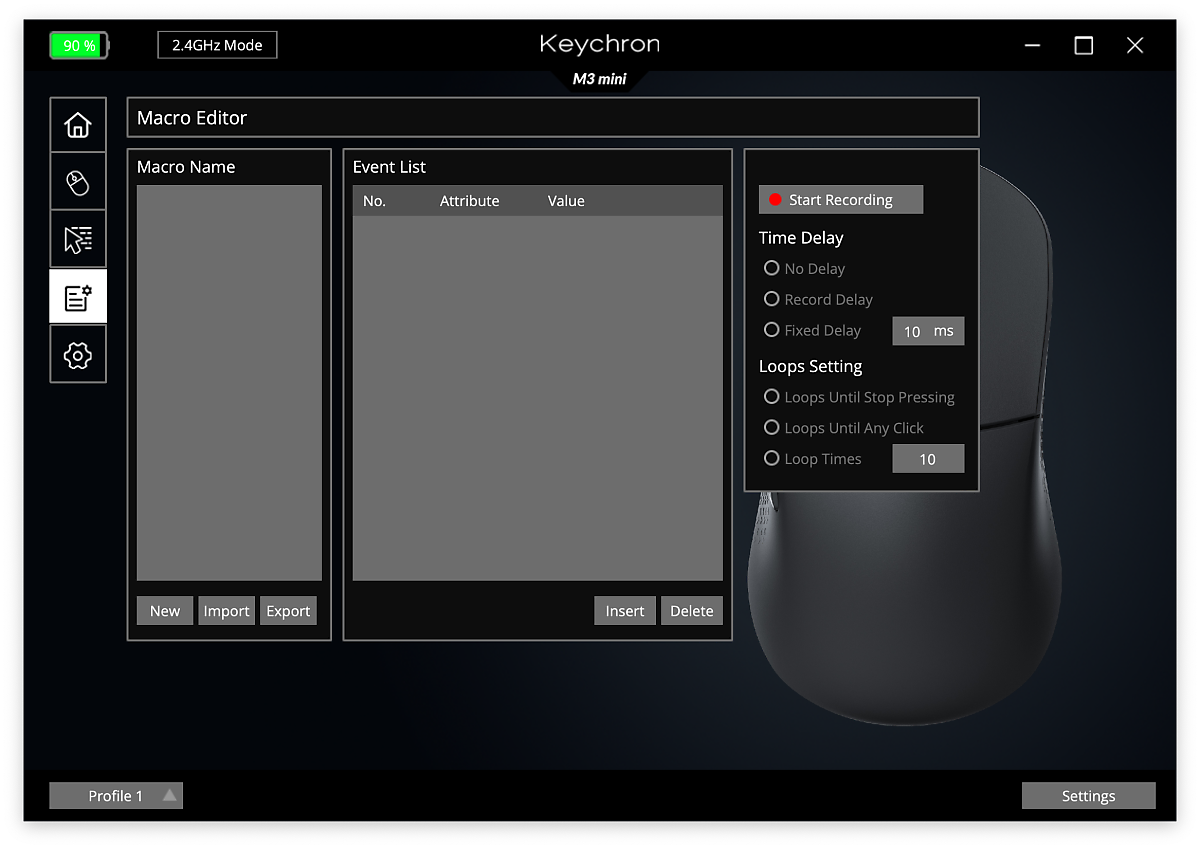Start recording a macro
The height and width of the screenshot is (849, 1200).
coord(841,200)
